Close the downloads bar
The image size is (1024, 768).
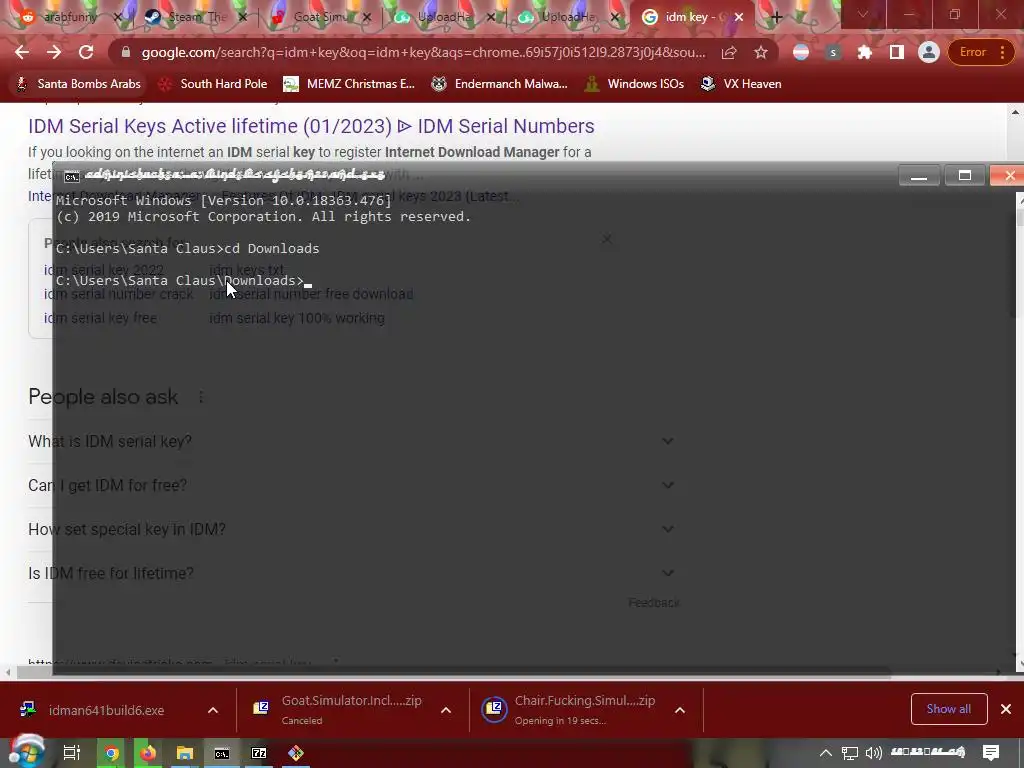[x=1006, y=709]
